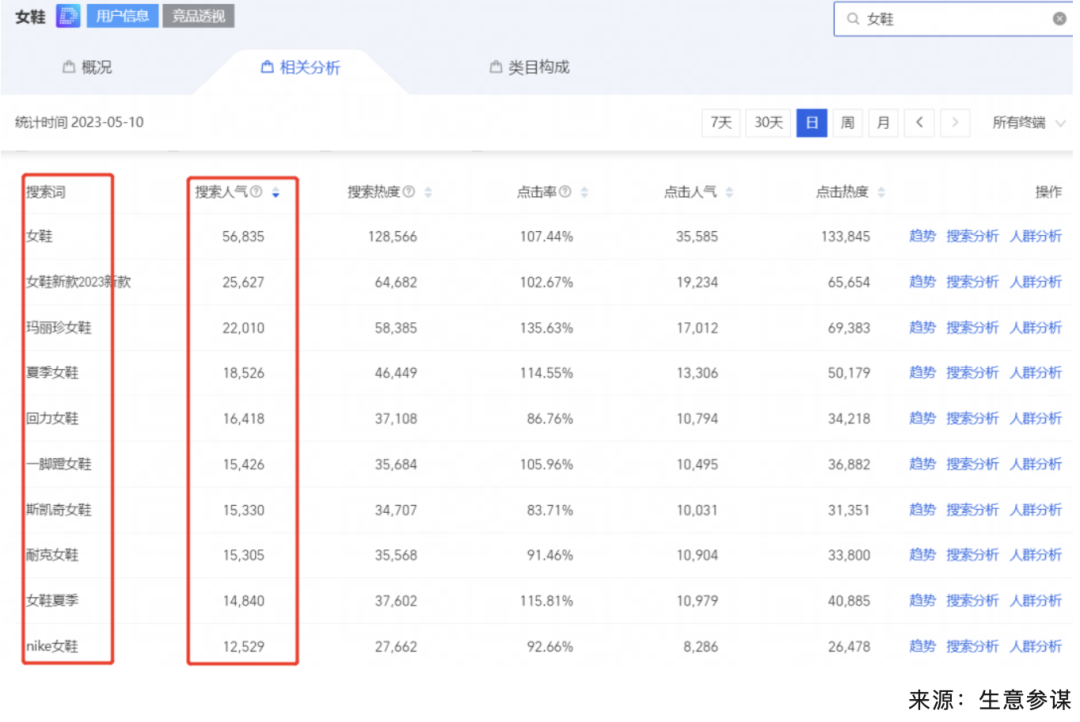Open 人群分析 for the 一脚蹬女鞋 row
The width and height of the screenshot is (1080, 722).
(1035, 464)
